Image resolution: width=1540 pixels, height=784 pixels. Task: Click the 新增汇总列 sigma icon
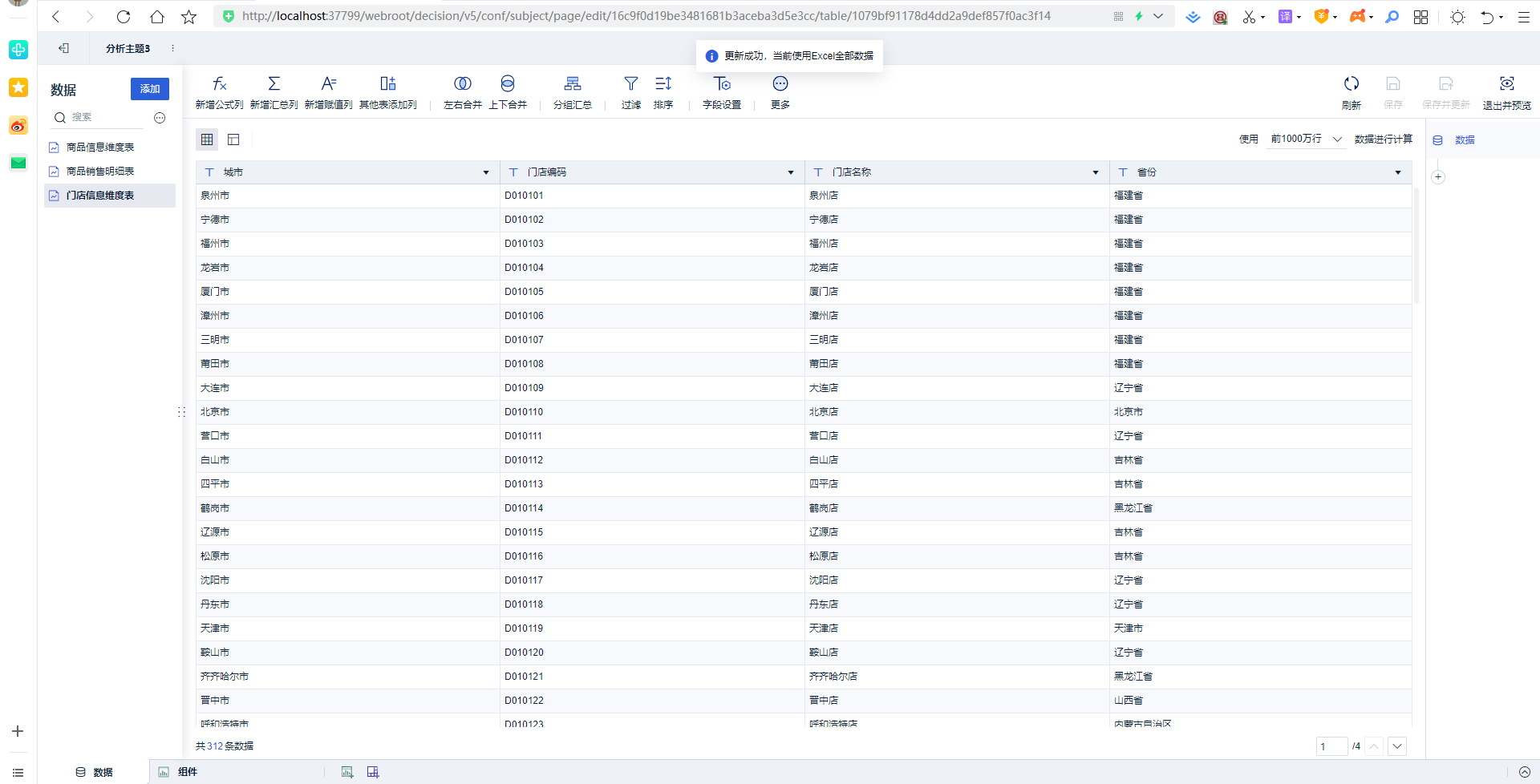(274, 83)
